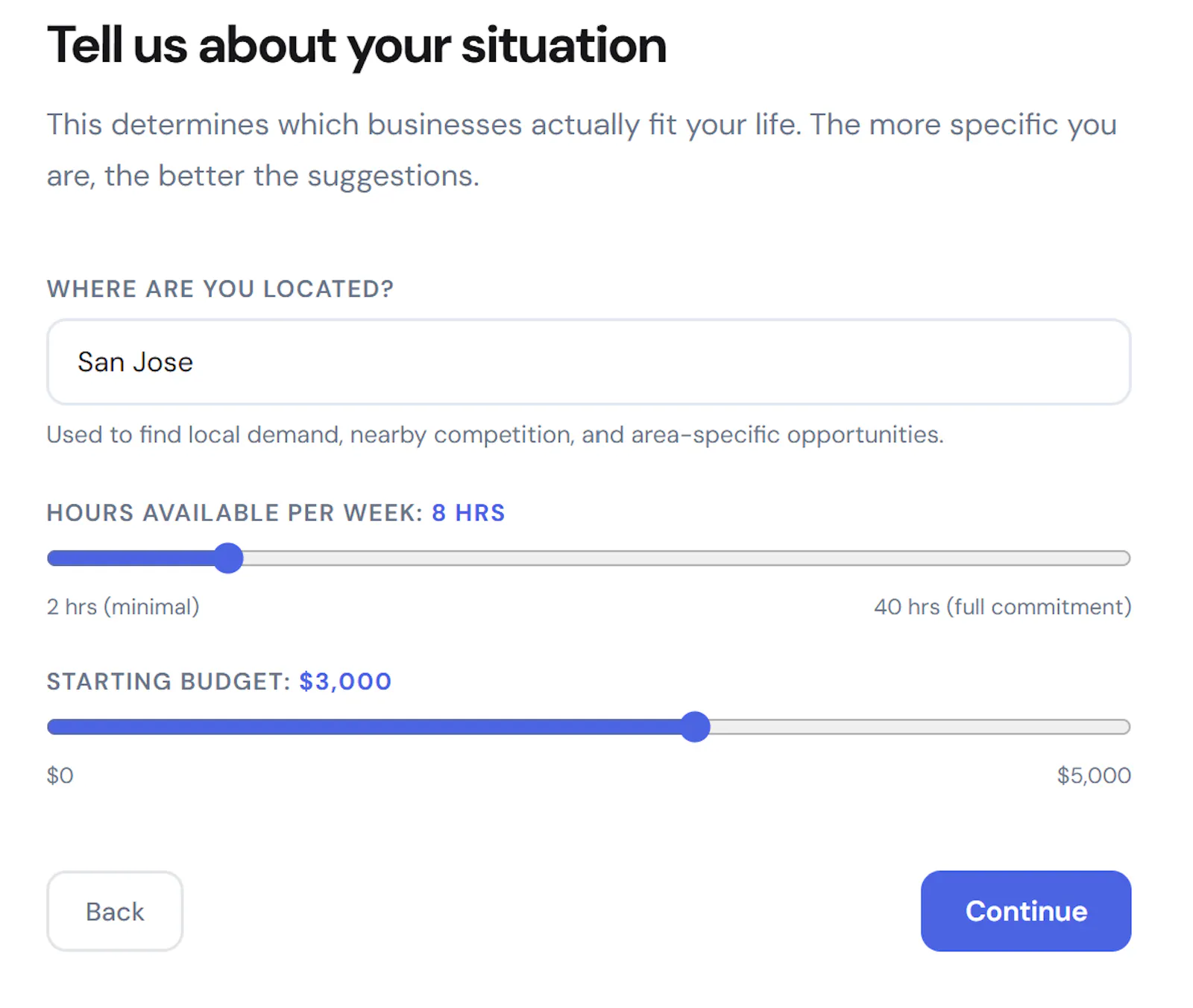Click the '$0' minimum budget label
This screenshot has height=1008, width=1193.
[60, 775]
